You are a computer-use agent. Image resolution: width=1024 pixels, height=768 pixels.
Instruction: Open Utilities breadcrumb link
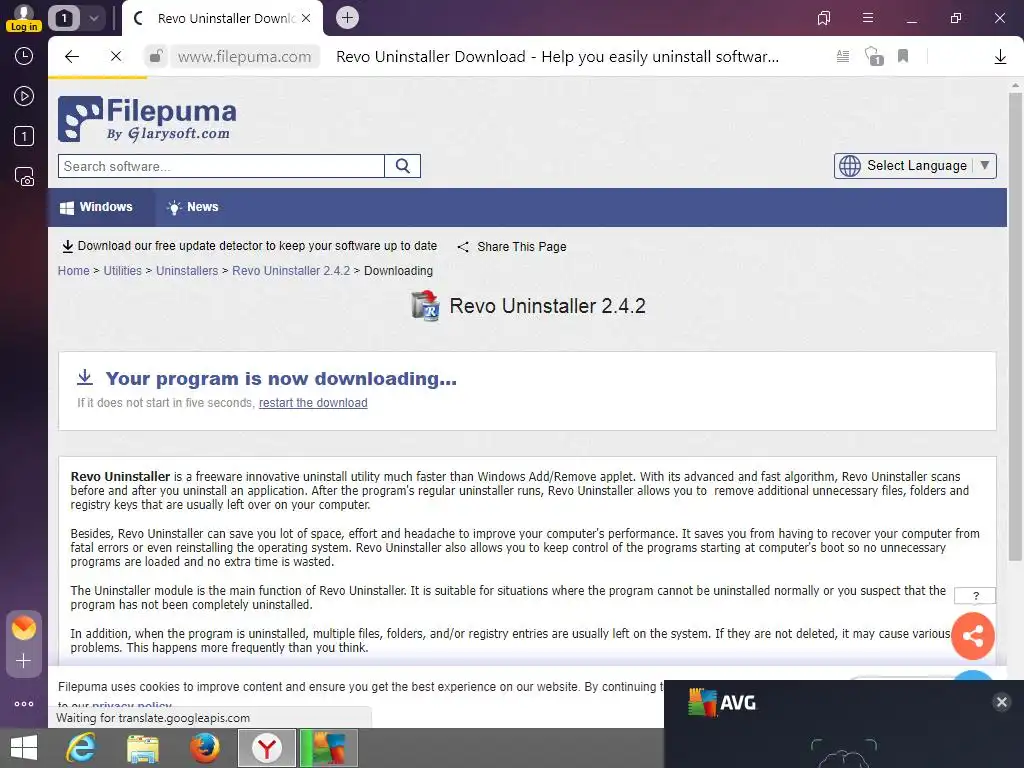(122, 270)
